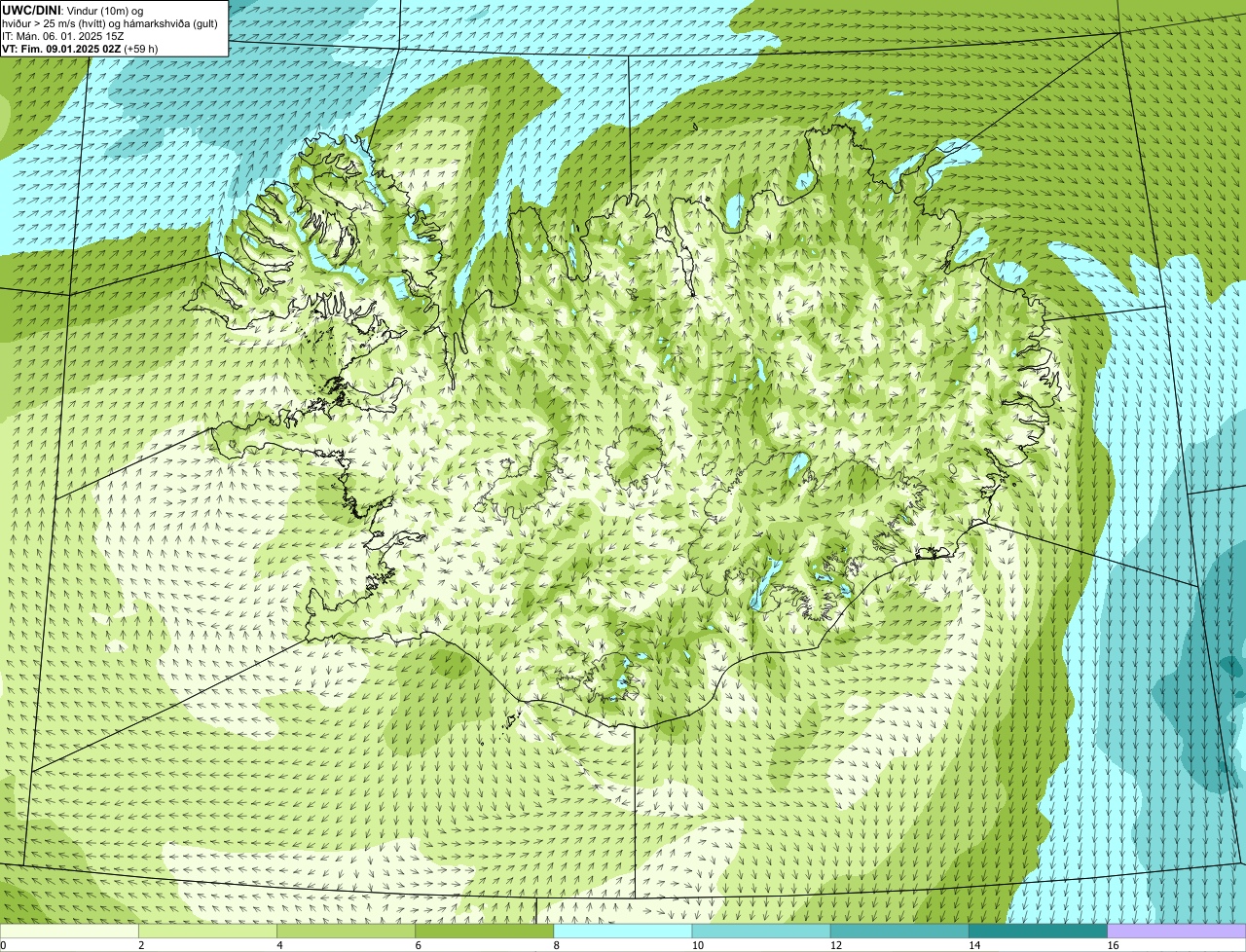The width and height of the screenshot is (1246, 952).
Task: Click the legend scale label '2'
Action: (x=141, y=945)
